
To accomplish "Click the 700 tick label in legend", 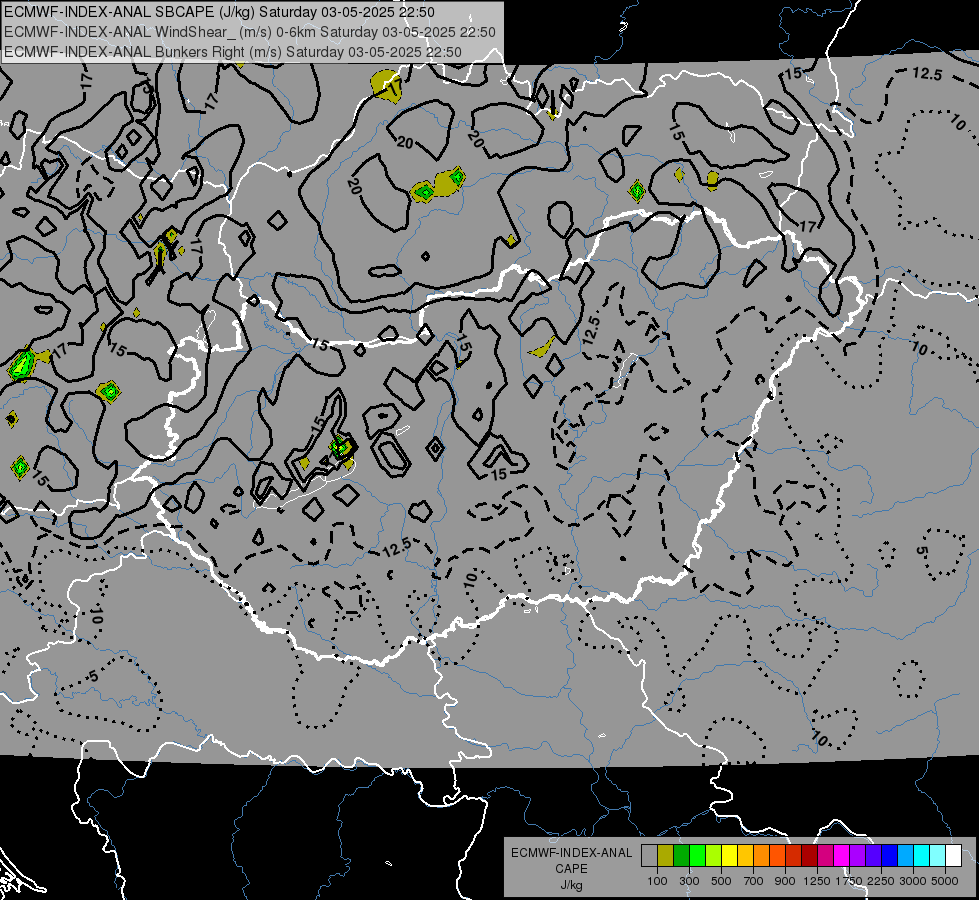I will [754, 881].
